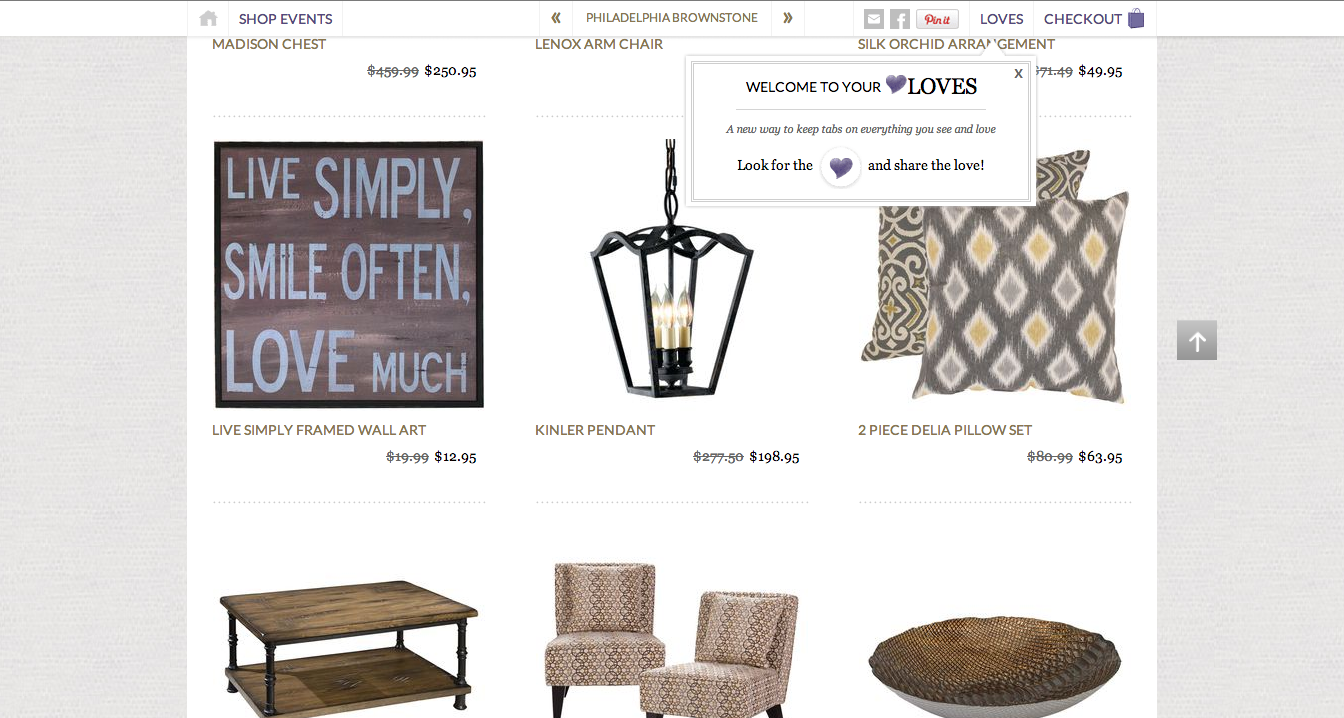Click the email share envelope icon
The image size is (1344, 718).
tap(874, 19)
